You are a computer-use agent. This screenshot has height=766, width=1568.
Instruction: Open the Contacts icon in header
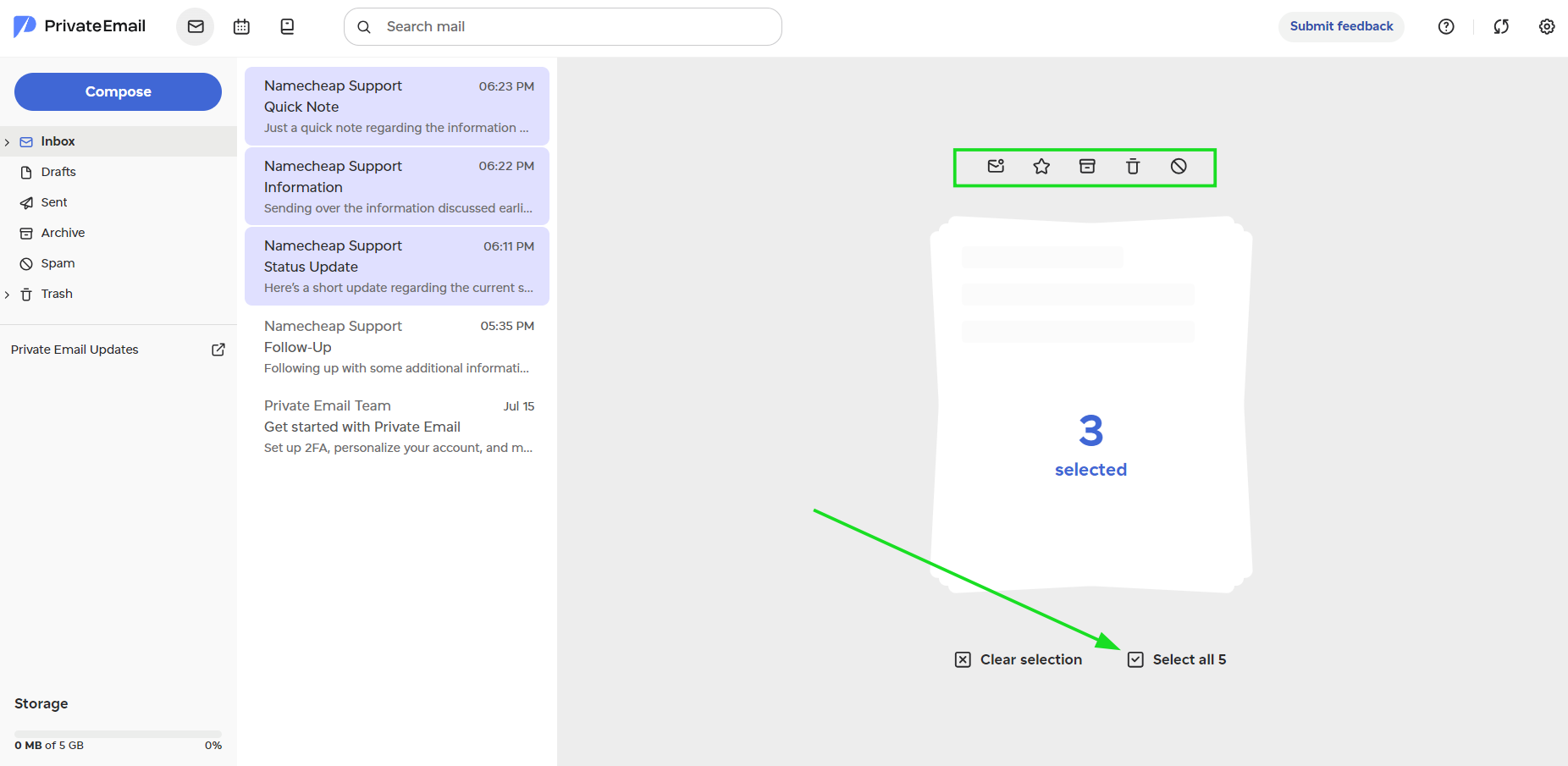coord(287,26)
